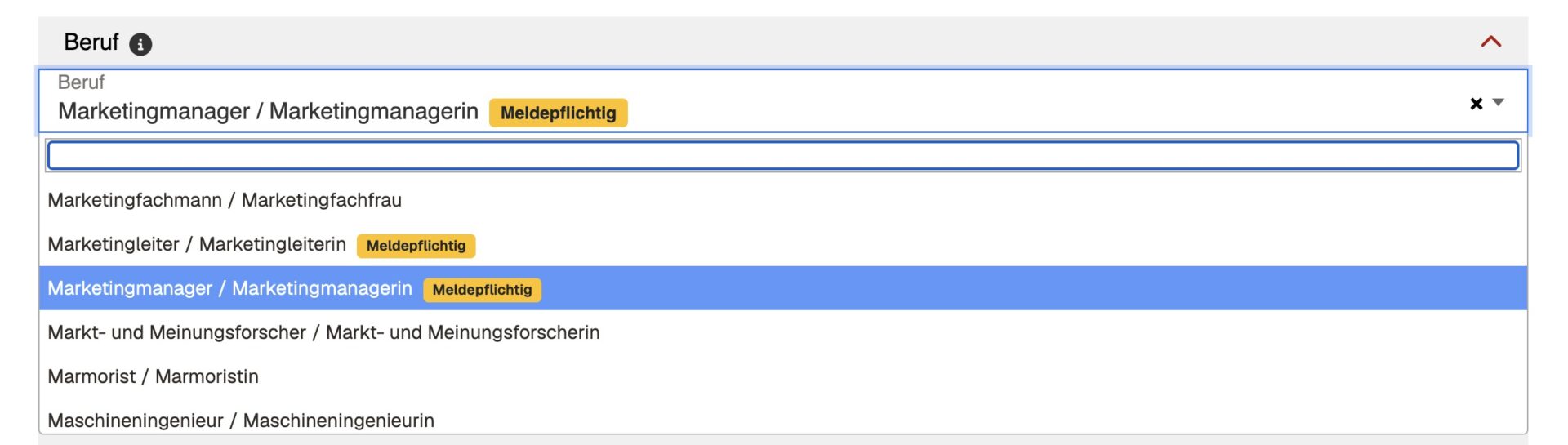The width and height of the screenshot is (1568, 445).
Task: Click the Beruf section heading text
Action: tap(91, 42)
